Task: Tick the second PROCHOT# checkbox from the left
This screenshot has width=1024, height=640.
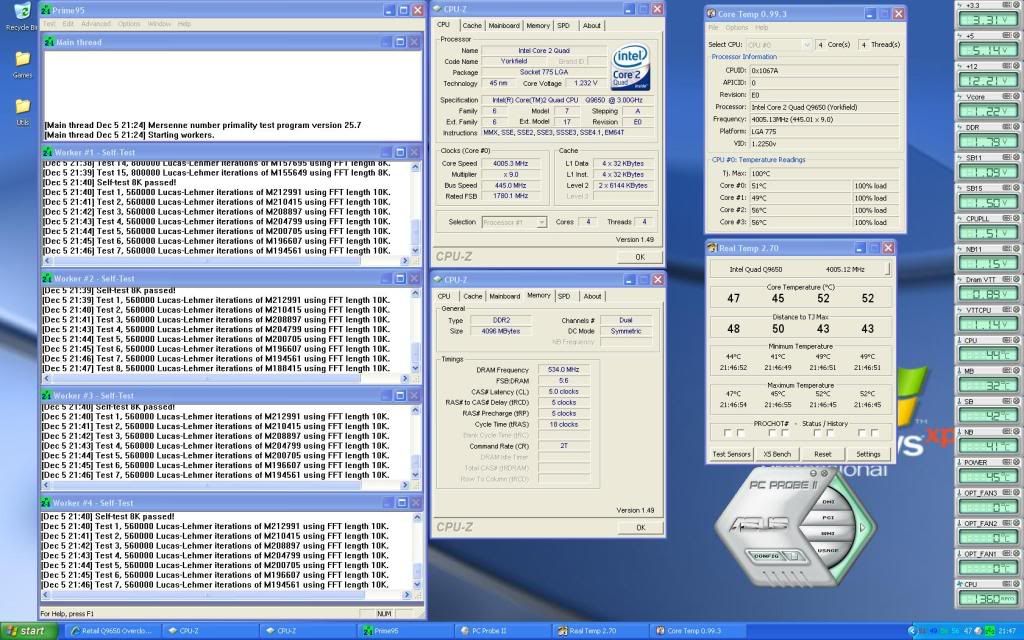Action: [741, 433]
